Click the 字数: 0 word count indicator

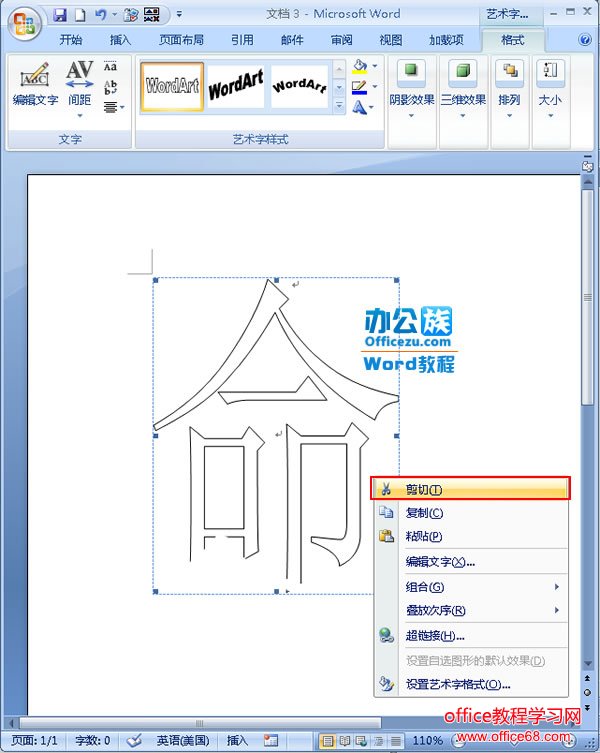tap(92, 741)
